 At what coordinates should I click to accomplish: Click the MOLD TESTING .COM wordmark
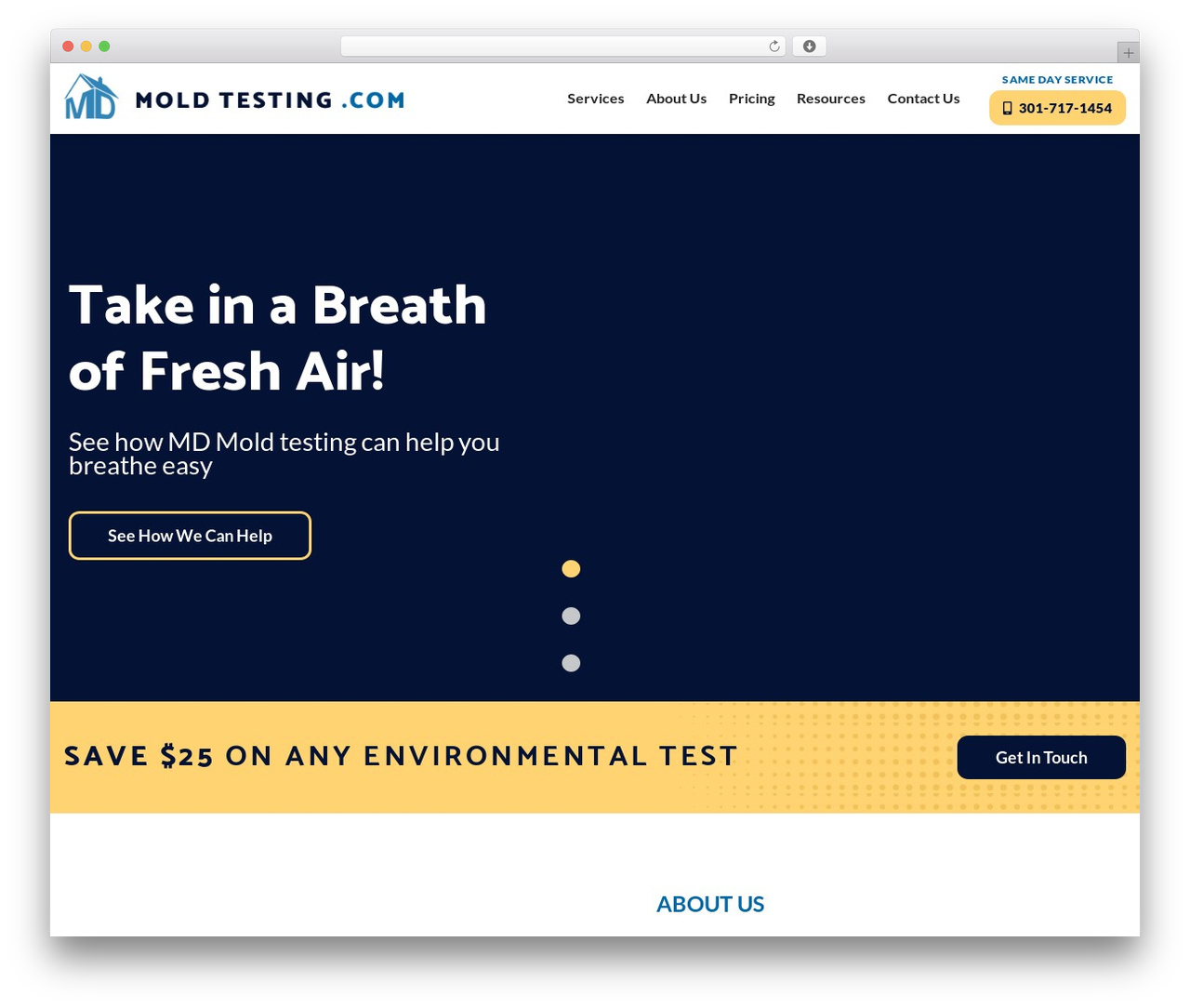pyautogui.click(x=270, y=99)
